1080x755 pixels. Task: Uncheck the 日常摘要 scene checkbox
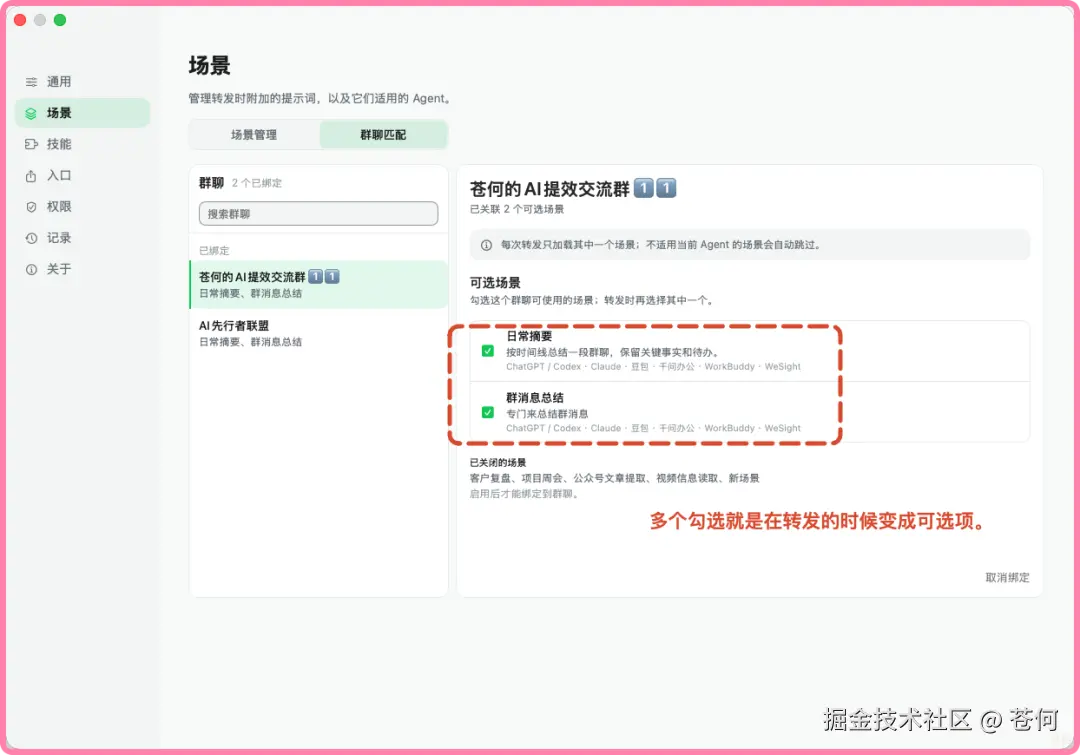pos(488,351)
